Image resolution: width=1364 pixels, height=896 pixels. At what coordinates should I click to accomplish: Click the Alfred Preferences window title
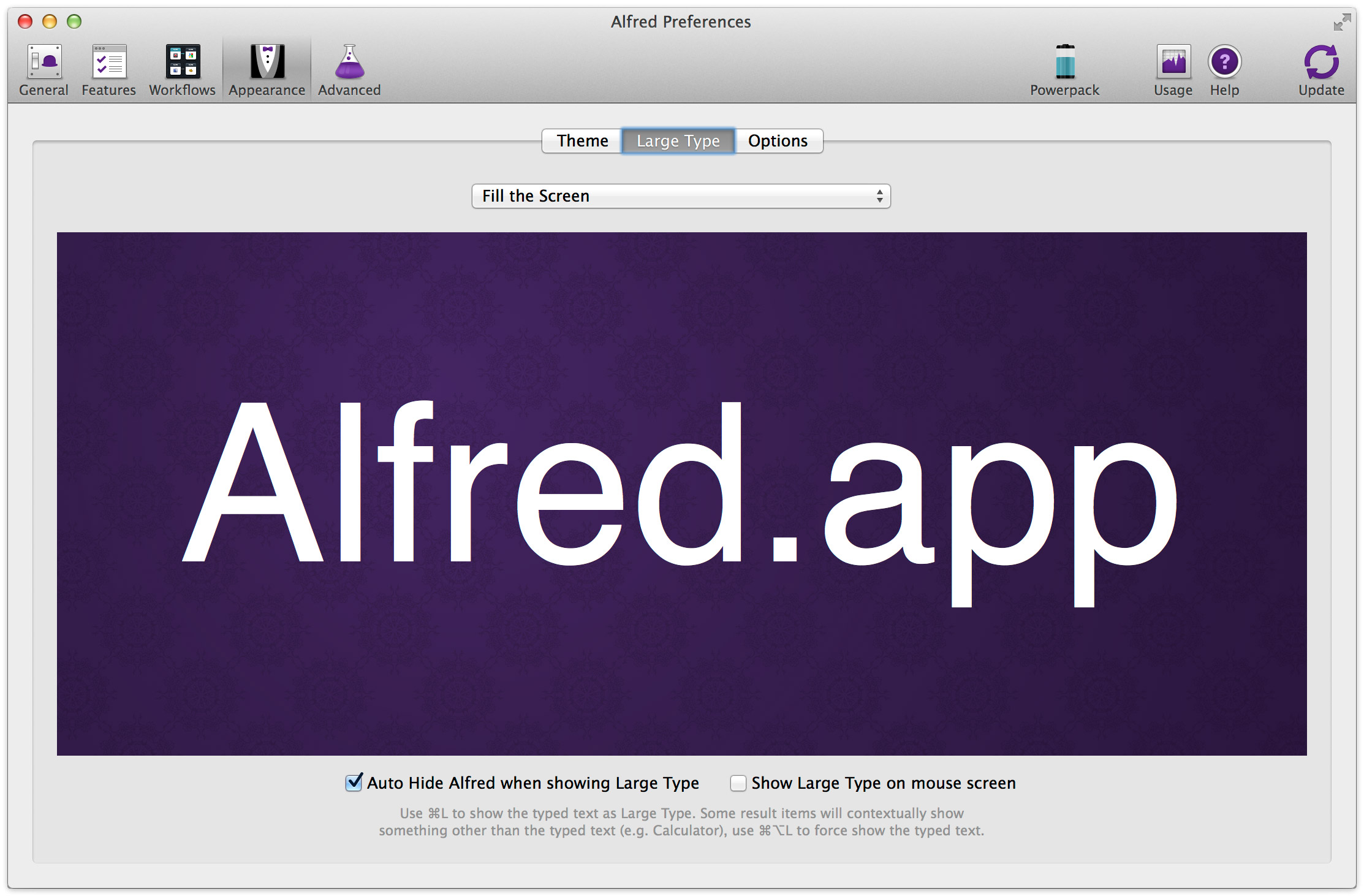pos(681,22)
